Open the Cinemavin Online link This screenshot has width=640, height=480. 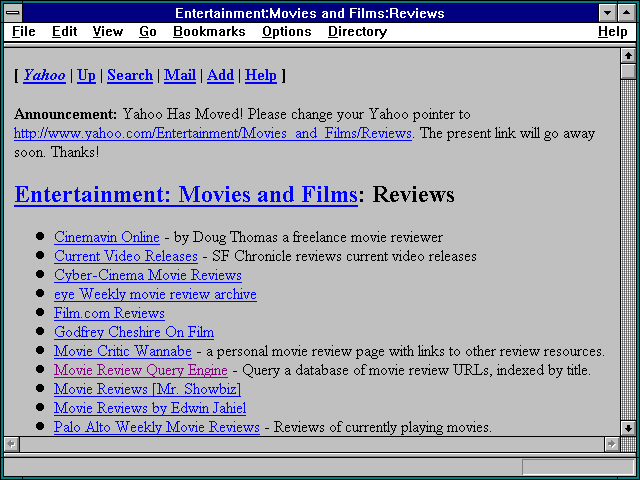[x=107, y=237]
